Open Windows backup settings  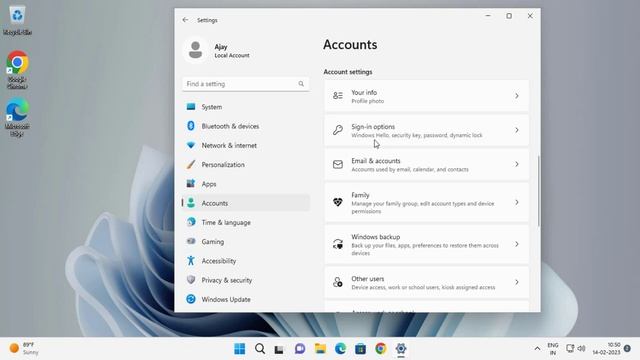[427, 244]
